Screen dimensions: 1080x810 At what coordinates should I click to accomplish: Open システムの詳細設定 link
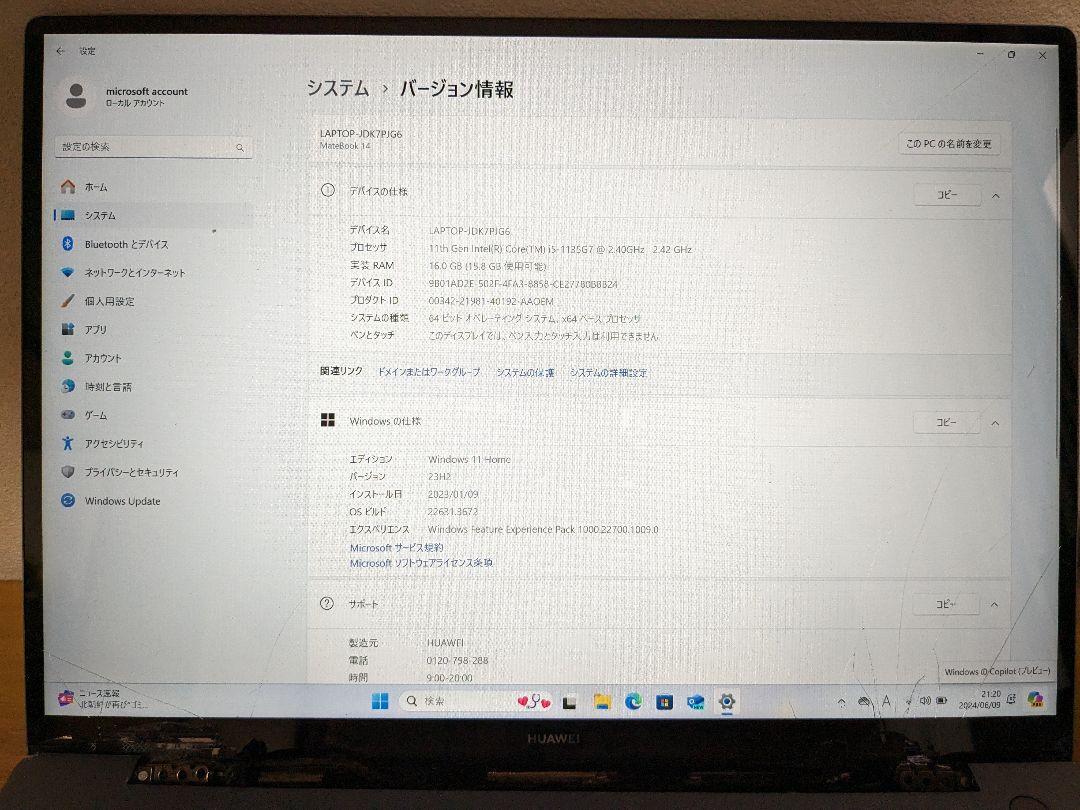coord(608,373)
